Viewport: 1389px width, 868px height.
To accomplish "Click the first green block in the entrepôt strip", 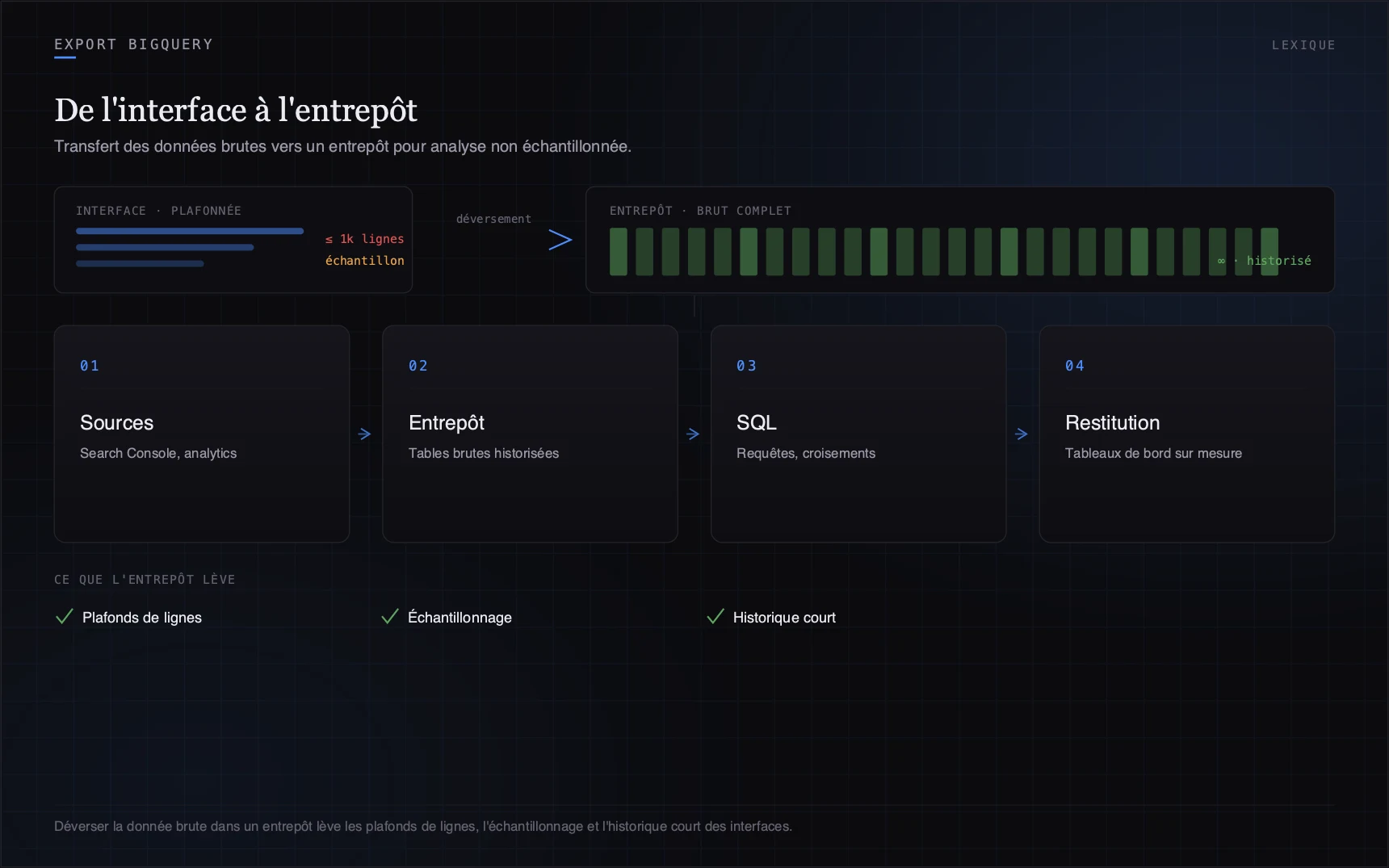I will [x=619, y=252].
